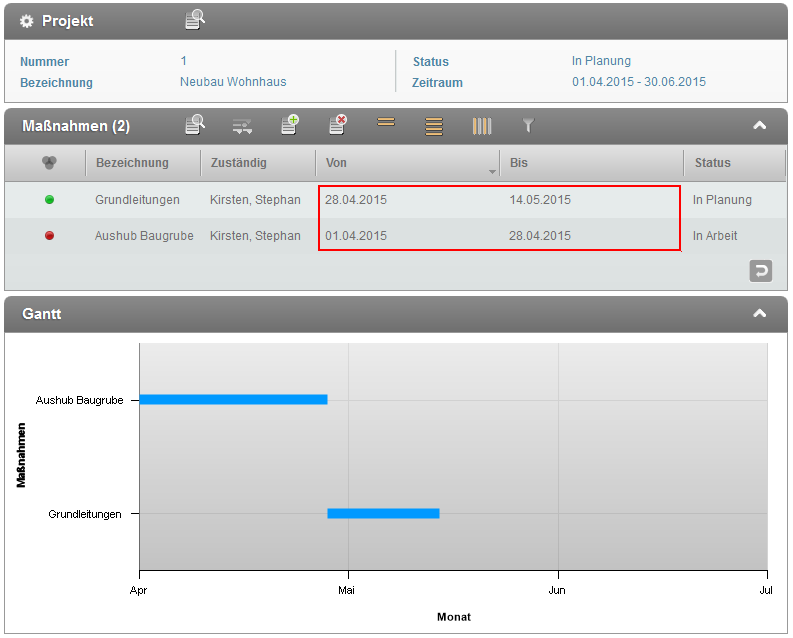Select the Grundleitungen row
This screenshot has width=793, height=638.
pos(137,200)
